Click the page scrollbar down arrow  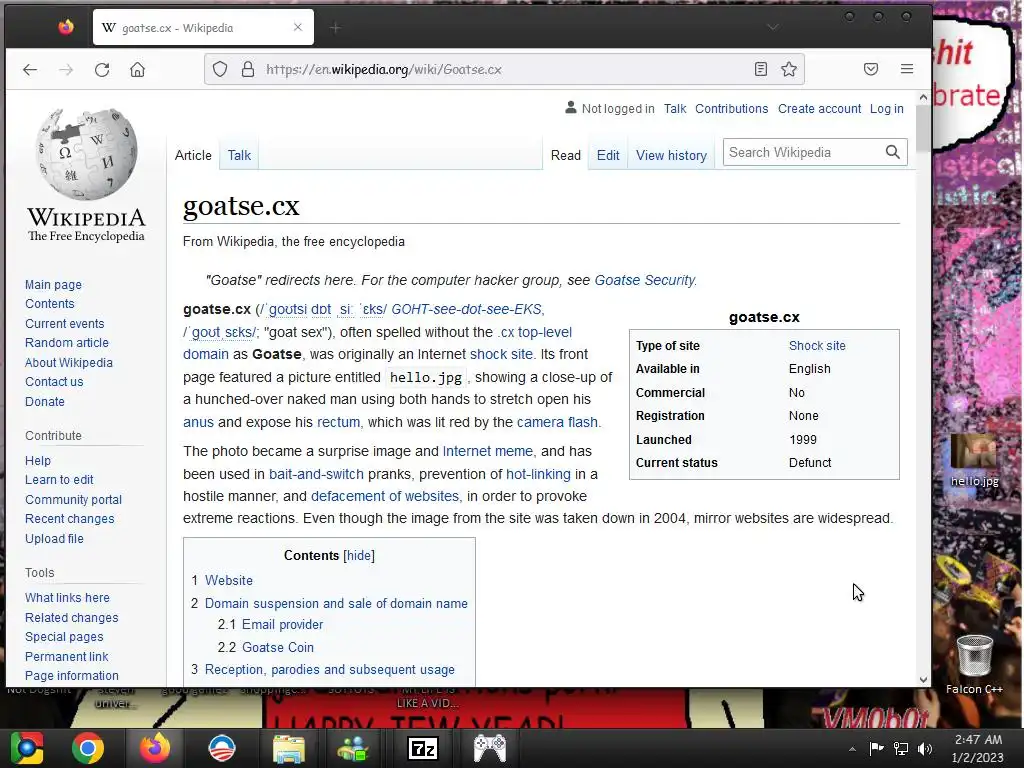point(923,679)
